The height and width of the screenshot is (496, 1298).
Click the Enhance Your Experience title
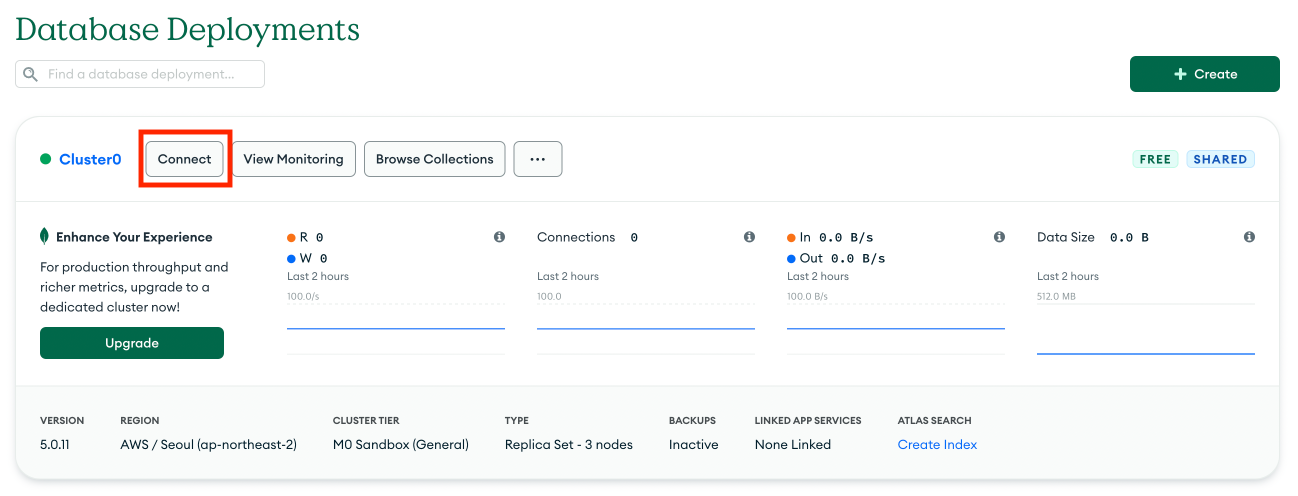(x=134, y=237)
